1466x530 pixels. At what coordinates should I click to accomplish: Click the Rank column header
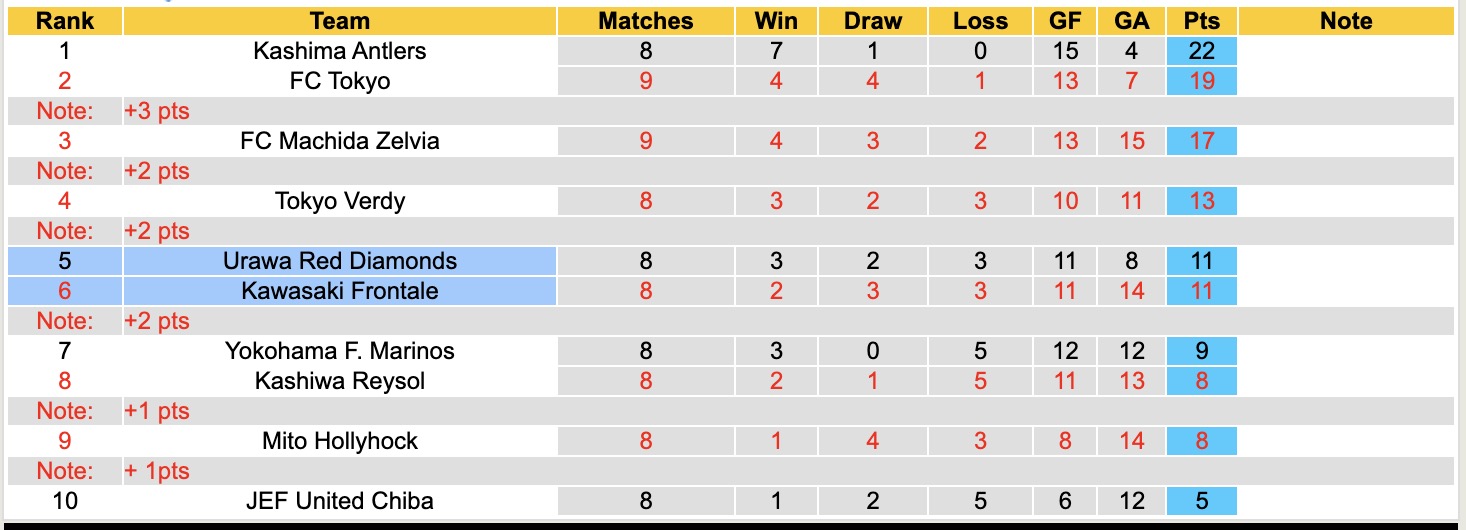point(65,21)
